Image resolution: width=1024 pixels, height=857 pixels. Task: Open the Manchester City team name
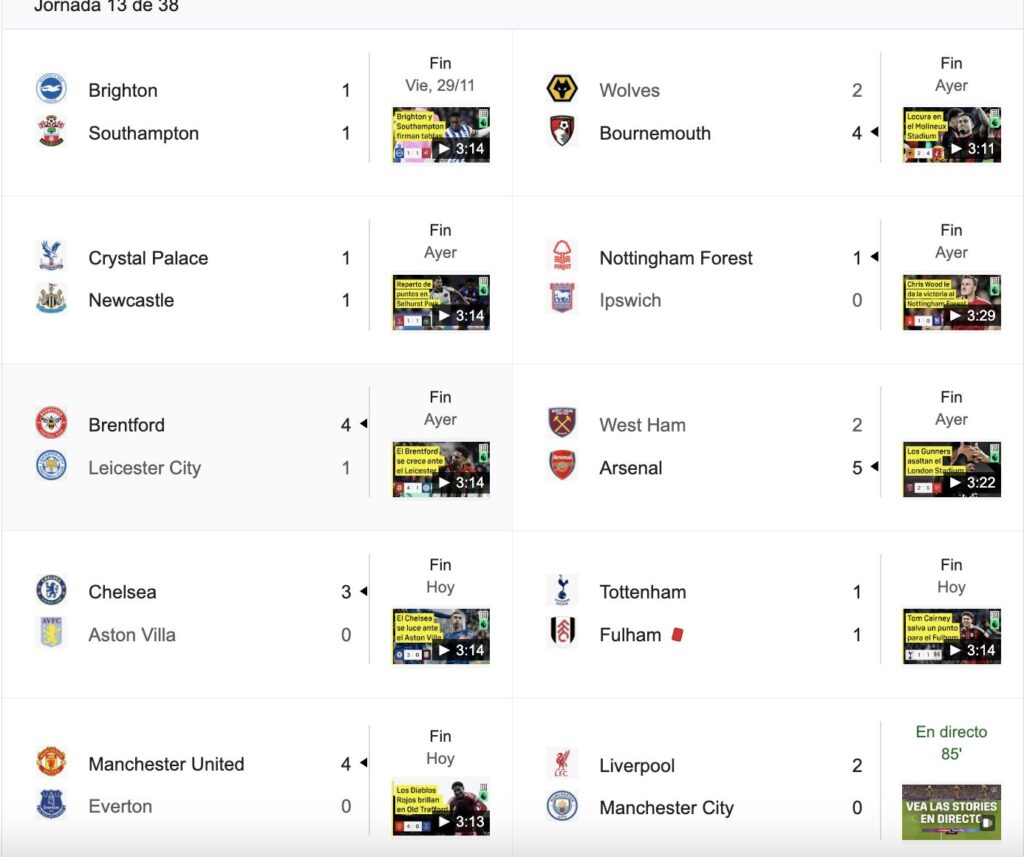click(x=667, y=808)
